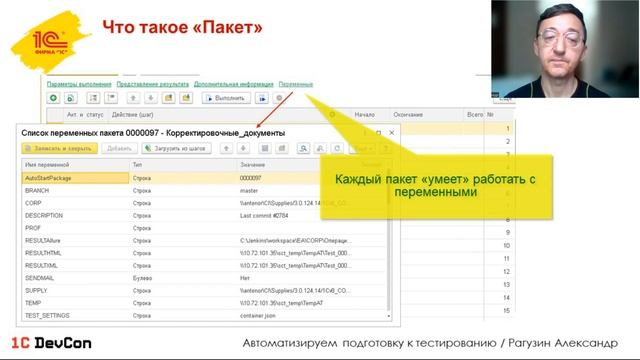Click the Выполнить button
Viewport: 640px width, 360px height.
coord(226,98)
